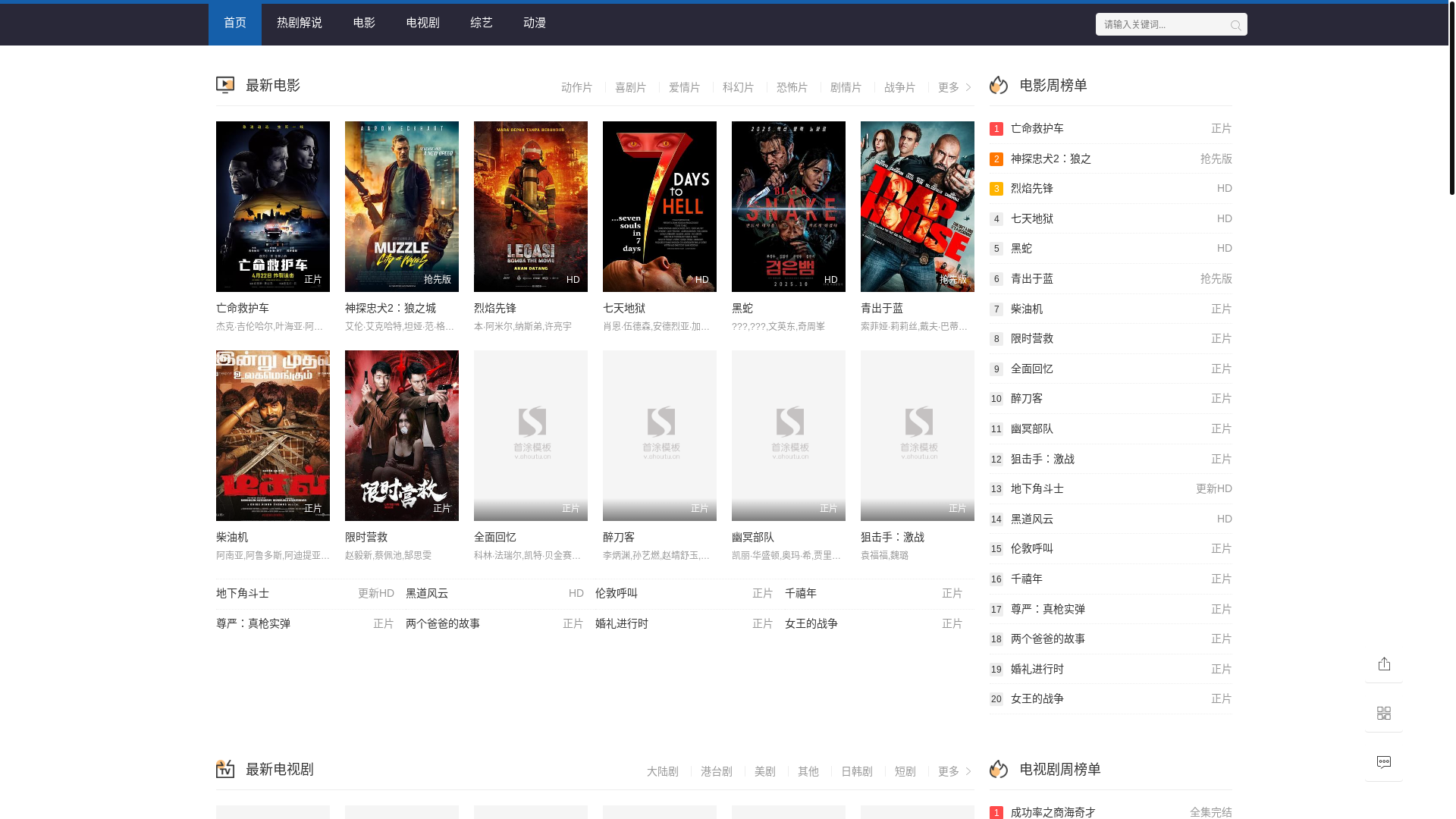Filter movies by 爱情片
1456x819 pixels.
pos(685,87)
